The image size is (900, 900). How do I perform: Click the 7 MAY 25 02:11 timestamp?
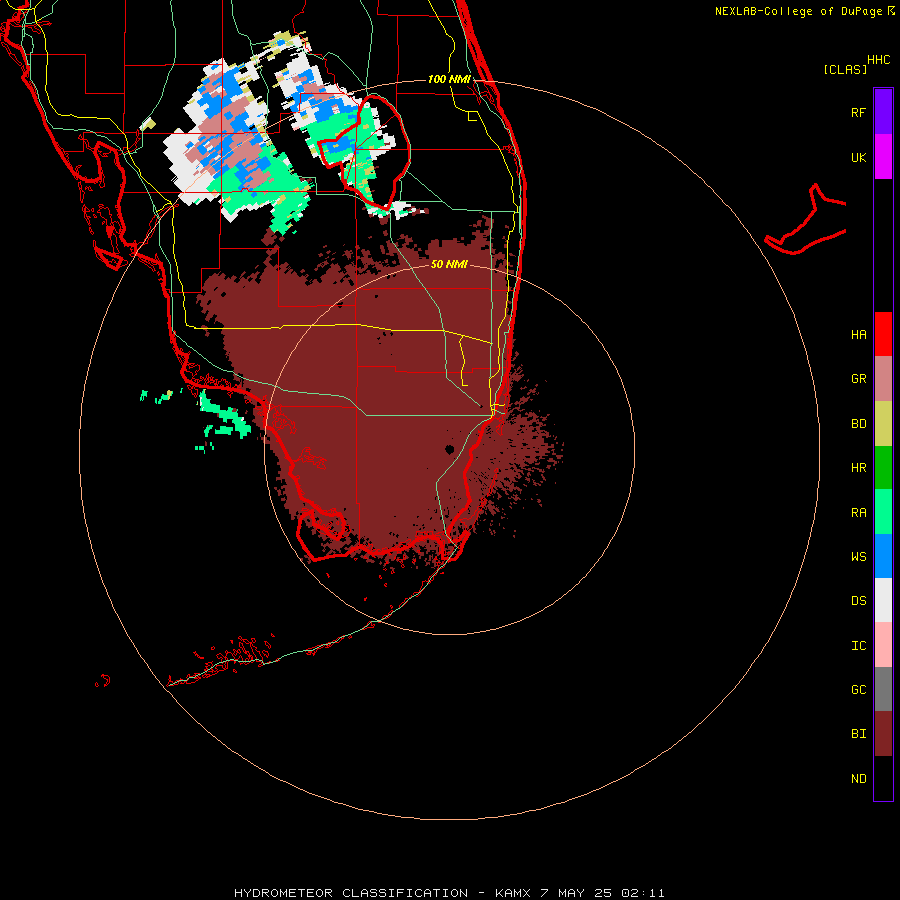[x=602, y=893]
